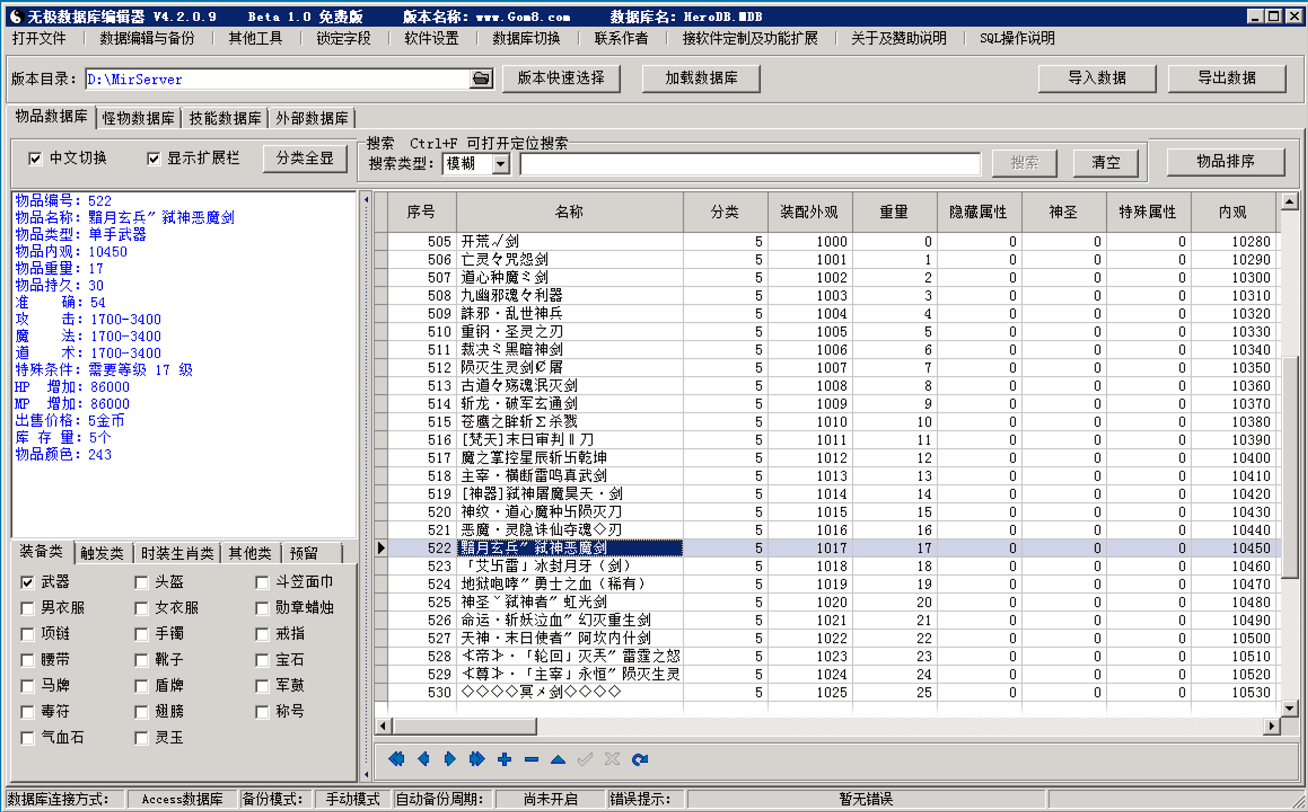Screen dimensions: 1308x812
Task: Refresh data with the circular arrow icon
Action: [x=638, y=760]
